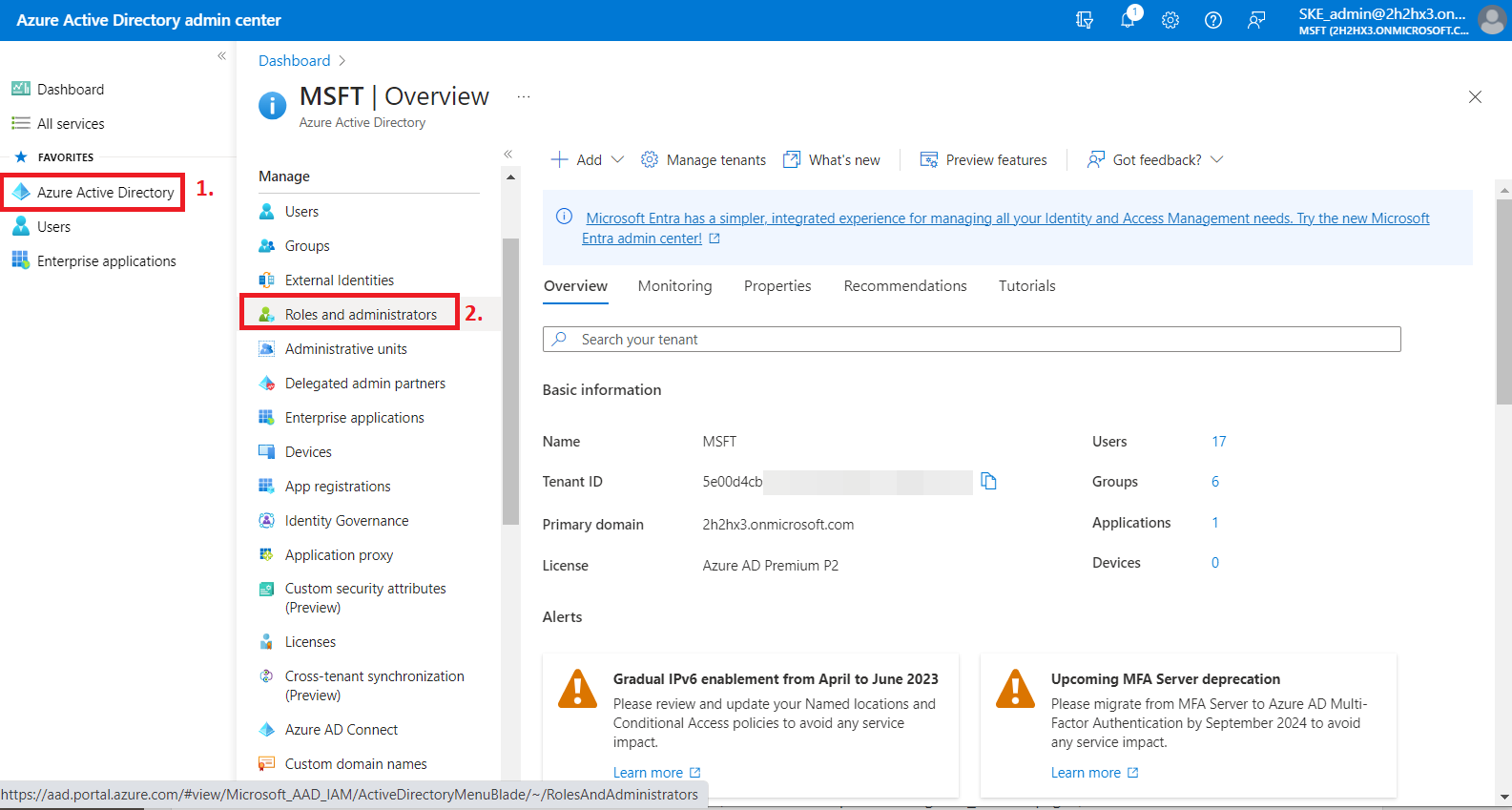Click the Dashboard breadcrumb link

click(x=294, y=61)
